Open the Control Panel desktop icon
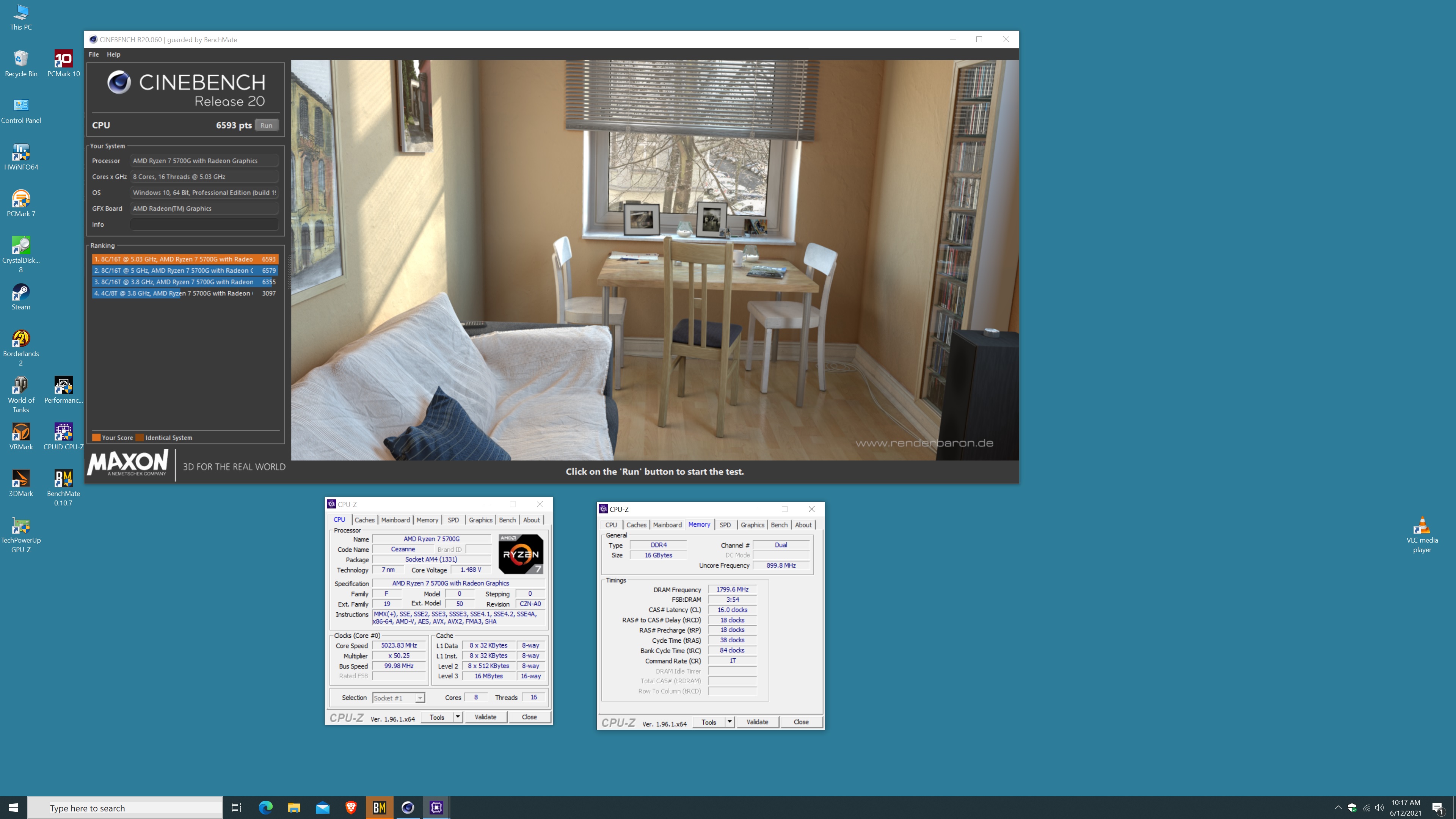 (x=21, y=110)
